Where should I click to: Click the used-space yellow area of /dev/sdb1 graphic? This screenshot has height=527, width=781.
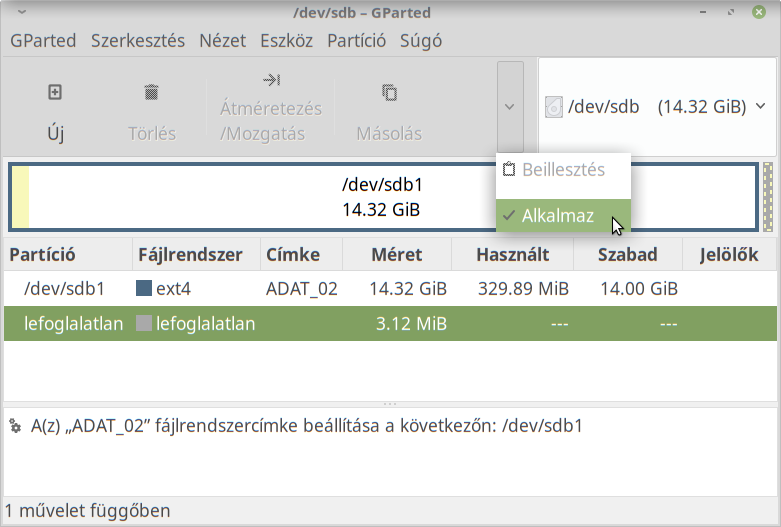point(20,197)
